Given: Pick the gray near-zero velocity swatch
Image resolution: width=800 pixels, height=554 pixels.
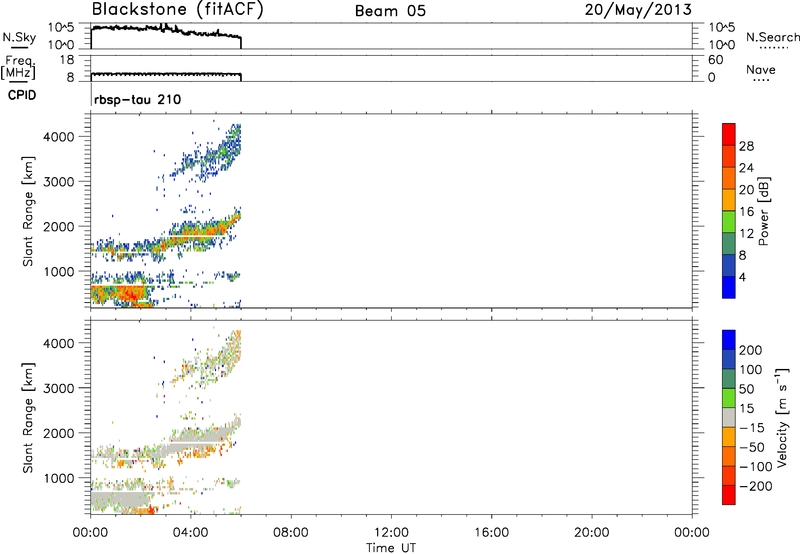Looking at the screenshot, I should tap(729, 418).
